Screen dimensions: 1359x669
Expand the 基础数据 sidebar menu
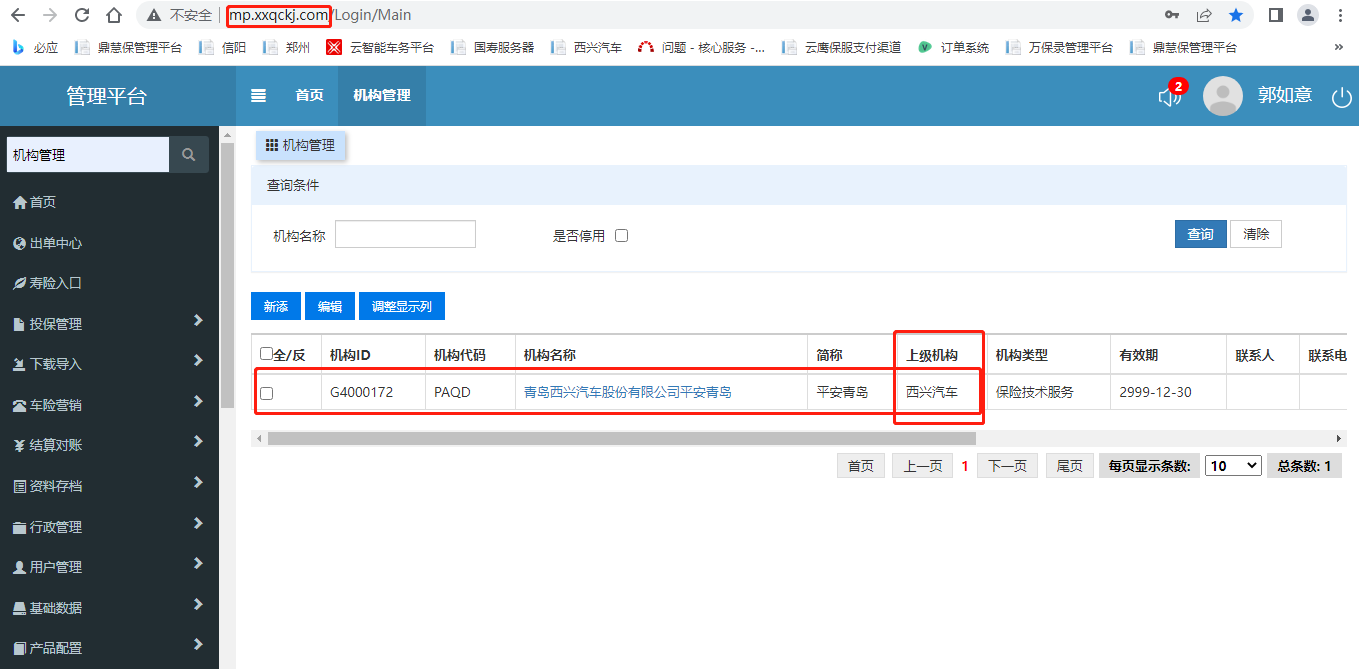(x=109, y=608)
